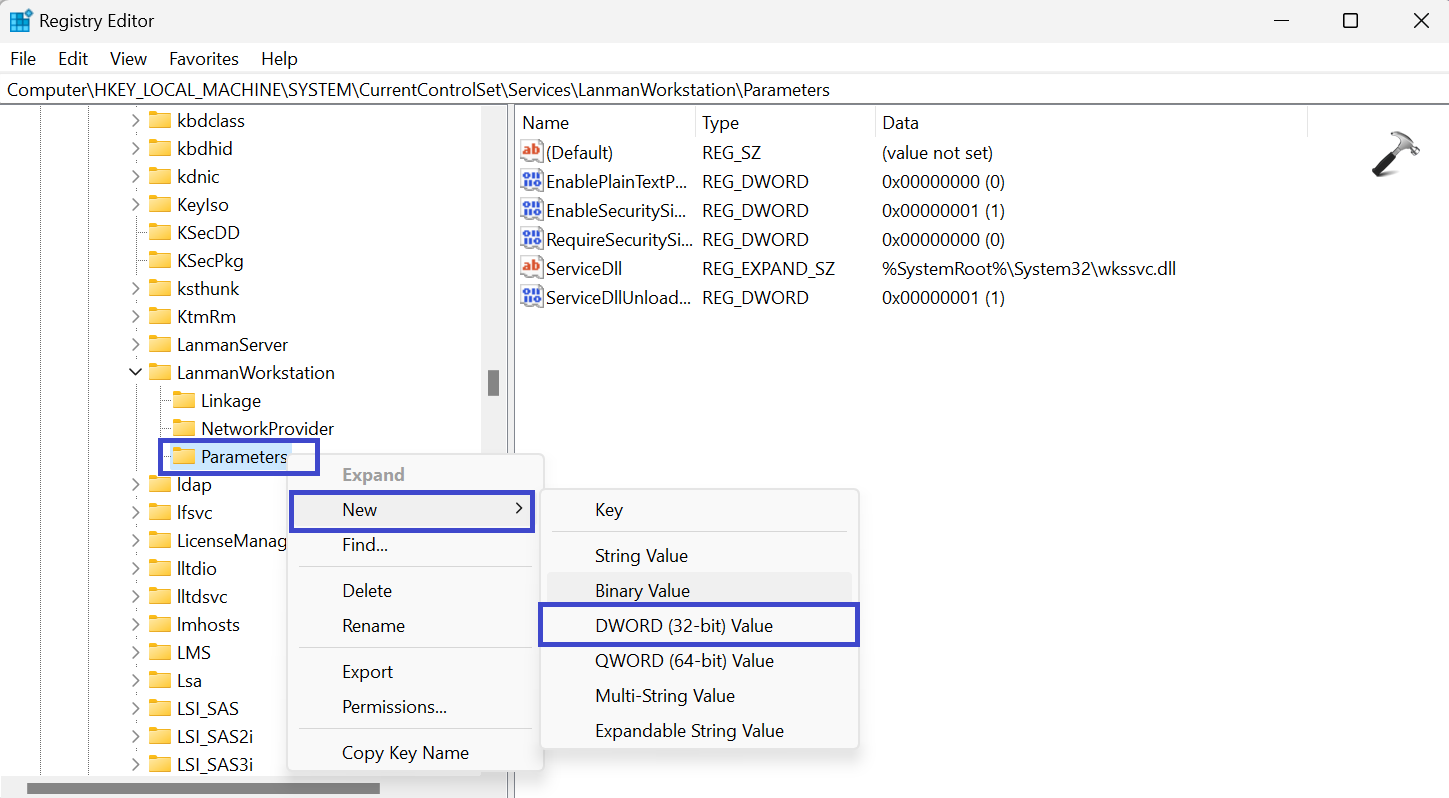The width and height of the screenshot is (1449, 798).
Task: Click the (Default) value icon
Action: click(531, 152)
